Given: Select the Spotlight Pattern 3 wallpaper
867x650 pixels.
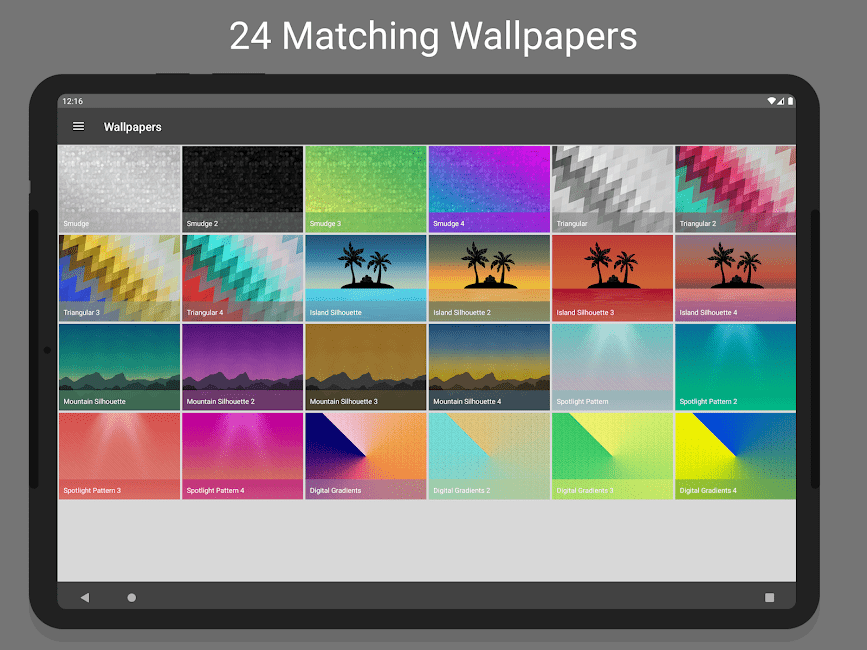Looking at the screenshot, I should [x=119, y=456].
